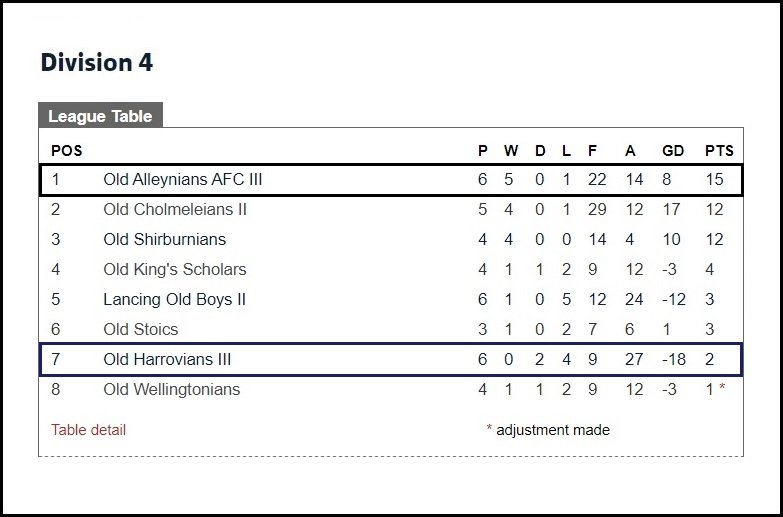Select the Old Harrovians III team name

click(167, 359)
